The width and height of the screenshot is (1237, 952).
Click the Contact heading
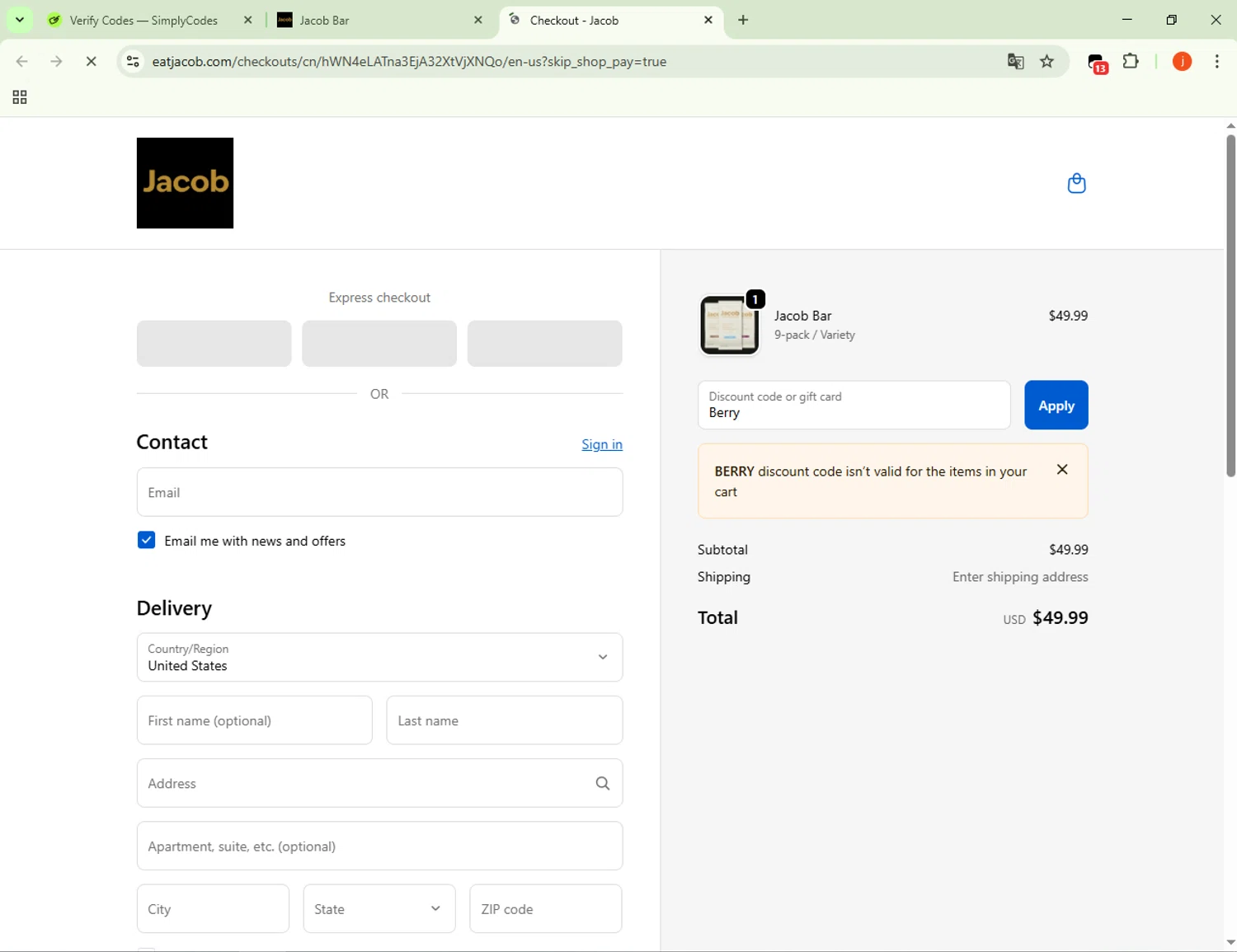click(x=172, y=442)
